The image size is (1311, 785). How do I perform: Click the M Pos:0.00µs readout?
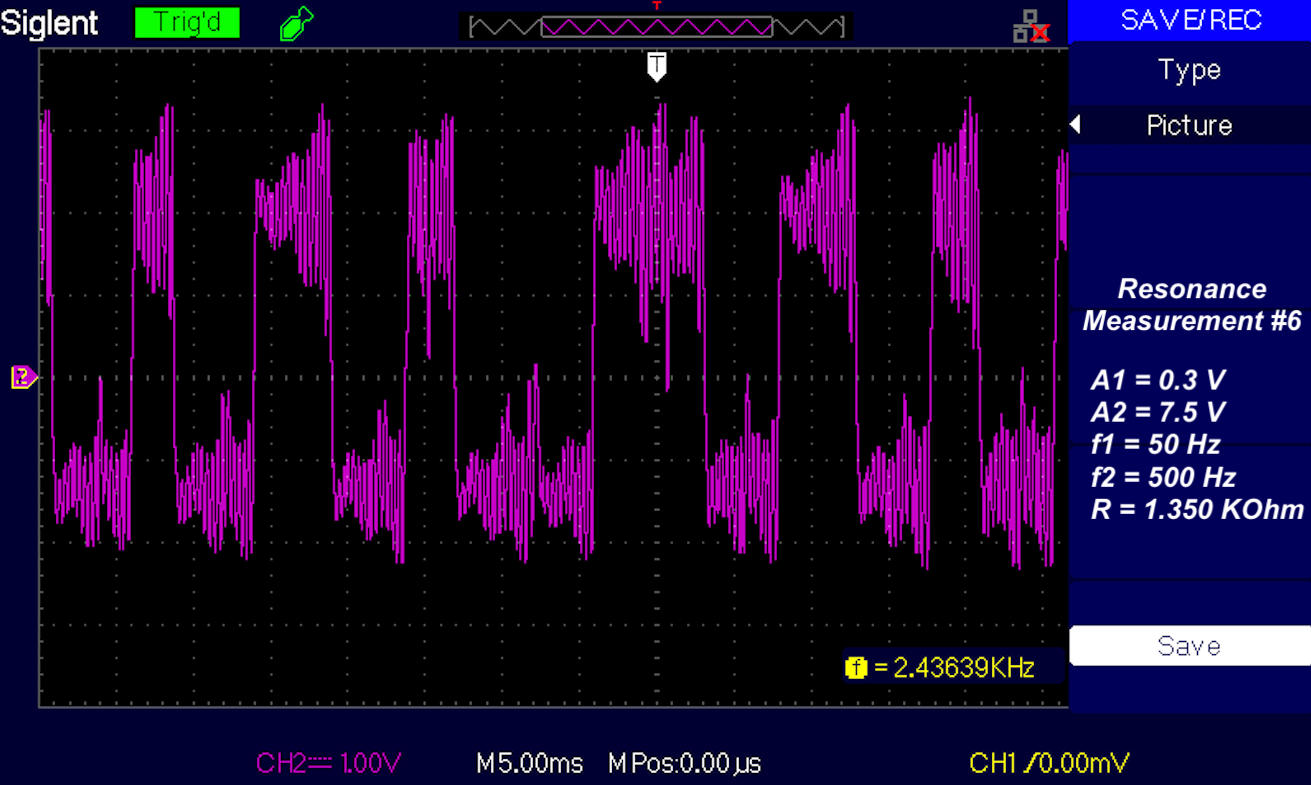pyautogui.click(x=685, y=764)
